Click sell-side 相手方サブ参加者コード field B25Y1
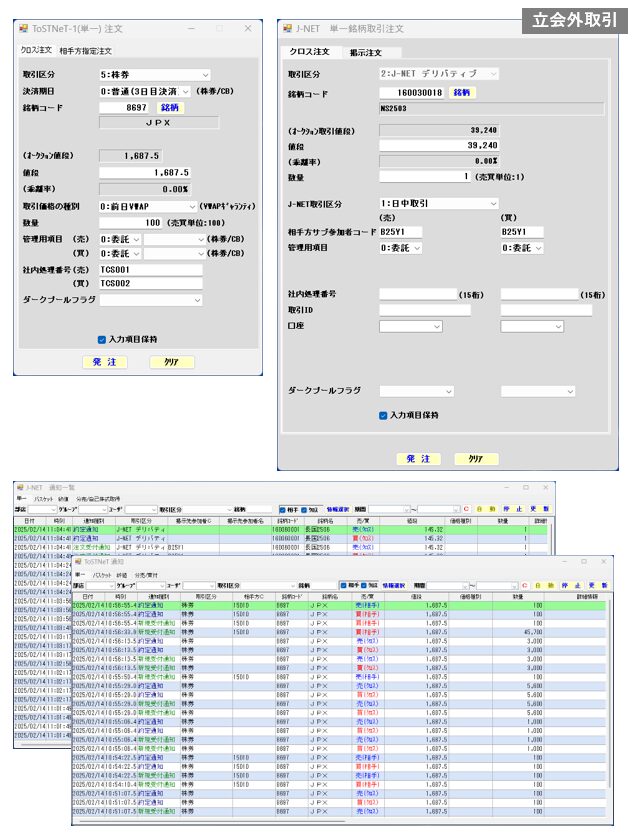The height and width of the screenshot is (833, 639). click(401, 232)
